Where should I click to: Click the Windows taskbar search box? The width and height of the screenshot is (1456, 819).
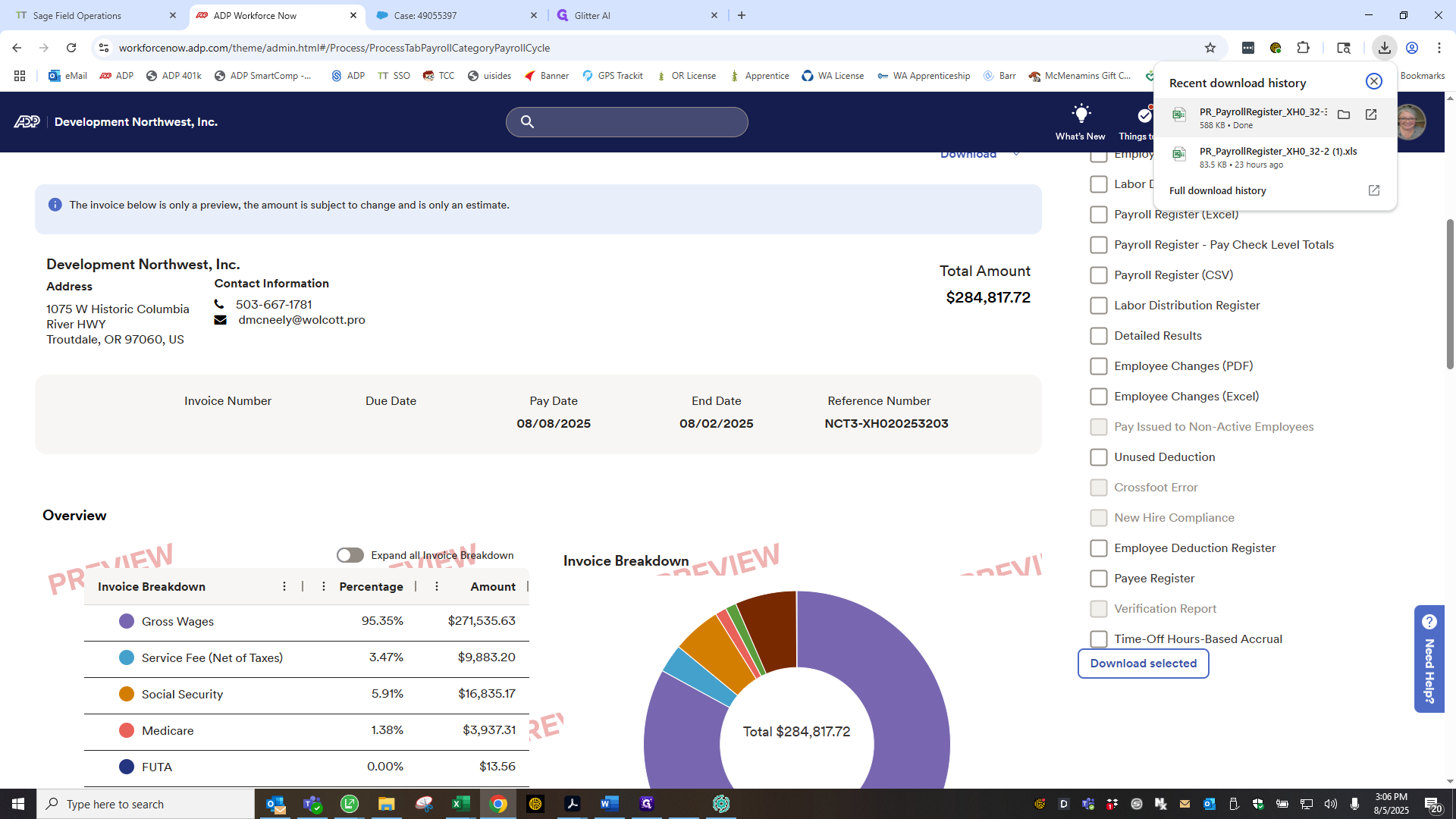coord(146,804)
